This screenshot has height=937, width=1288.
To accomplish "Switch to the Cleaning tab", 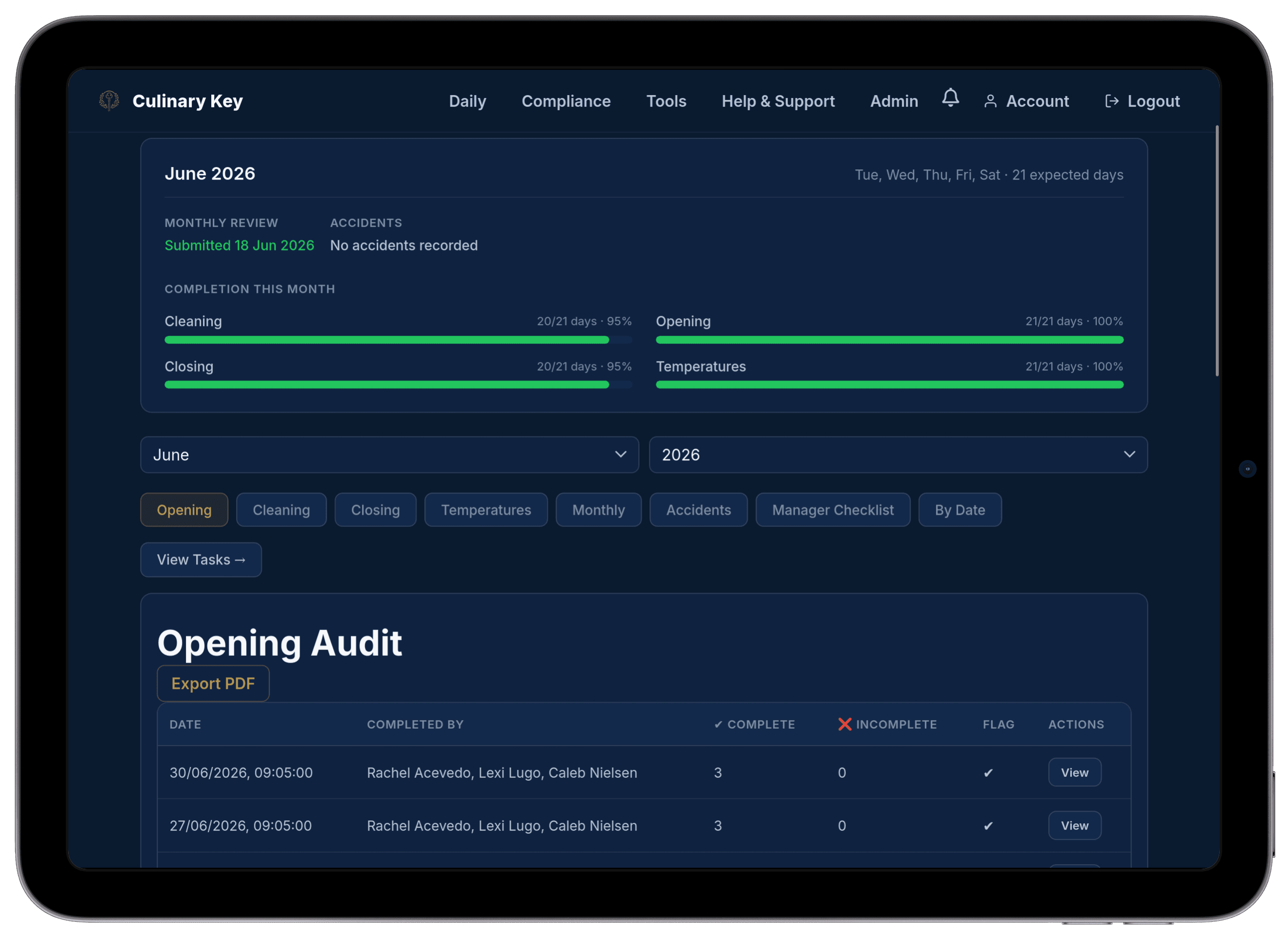I will pyautogui.click(x=281, y=509).
